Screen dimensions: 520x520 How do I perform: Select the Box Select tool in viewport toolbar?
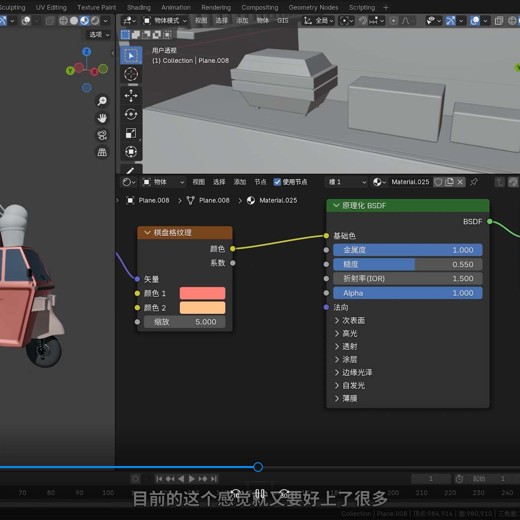coord(131,55)
